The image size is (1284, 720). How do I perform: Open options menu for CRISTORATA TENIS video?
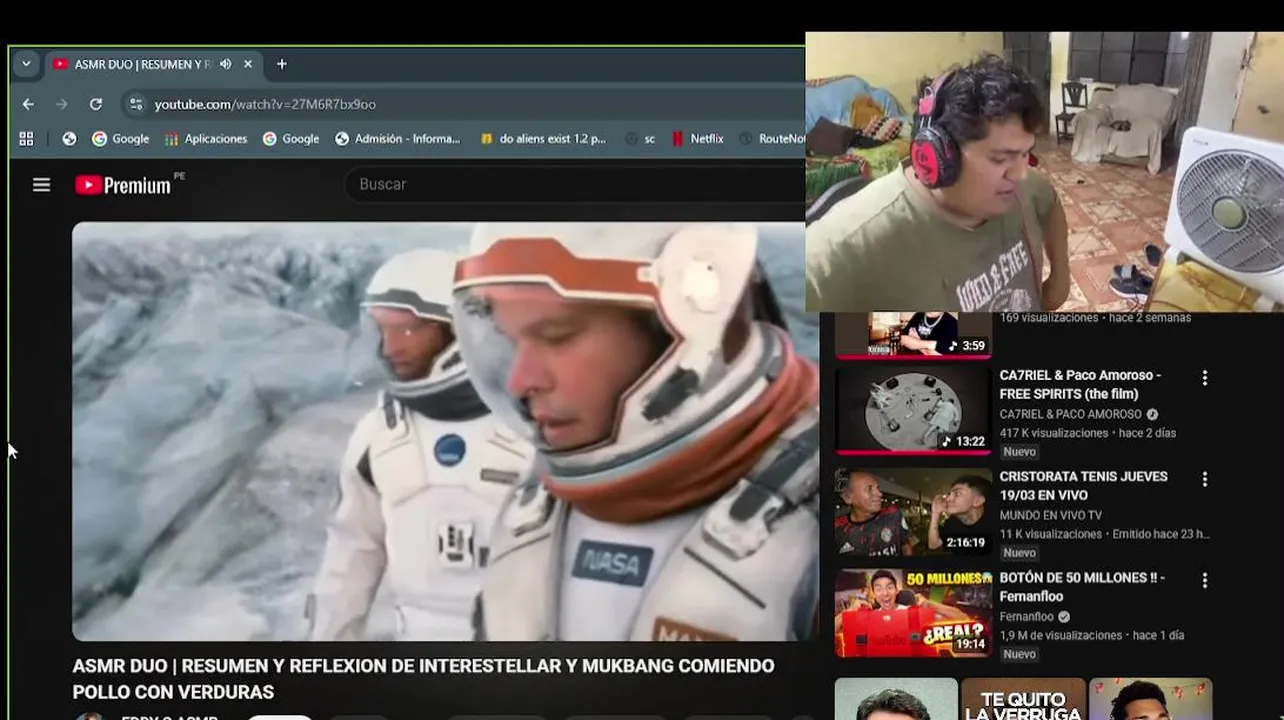coord(1204,479)
